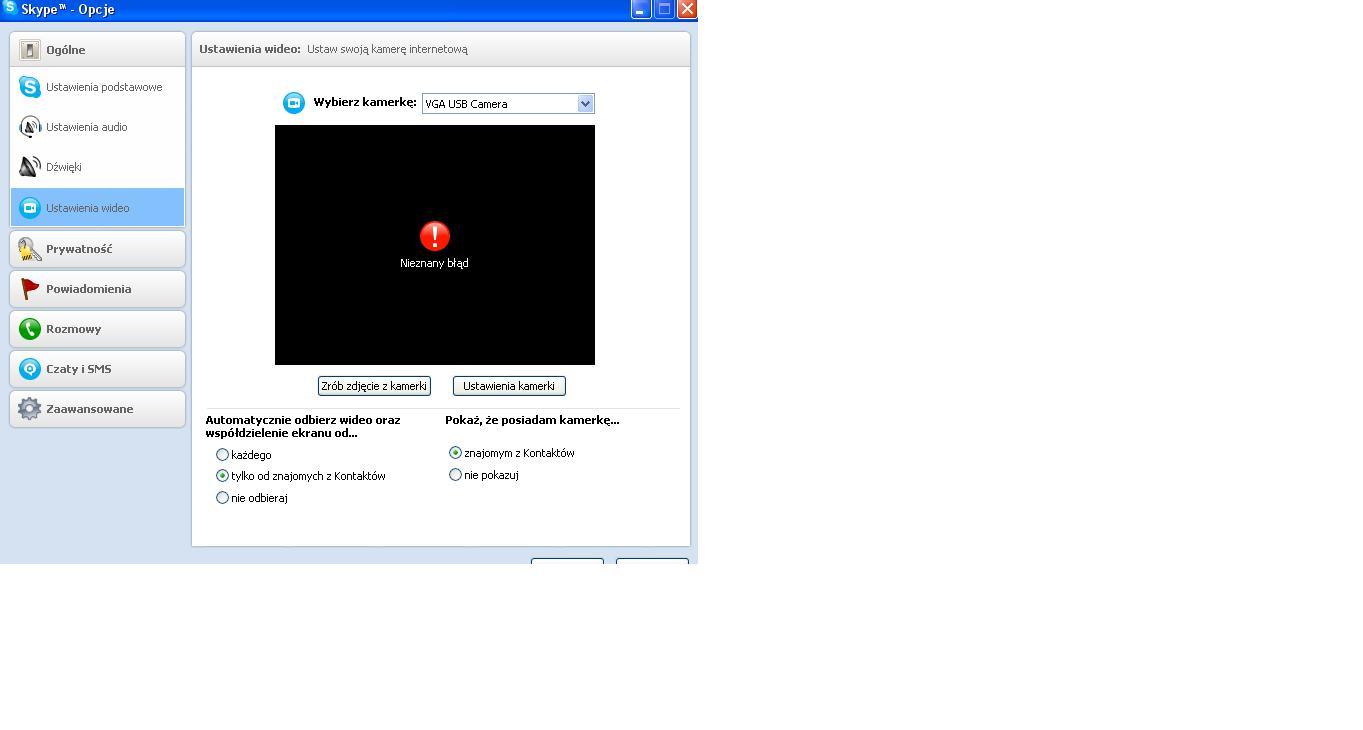1363x730 pixels.
Task: Minimize the Skype Opcje window
Action: click(x=641, y=9)
